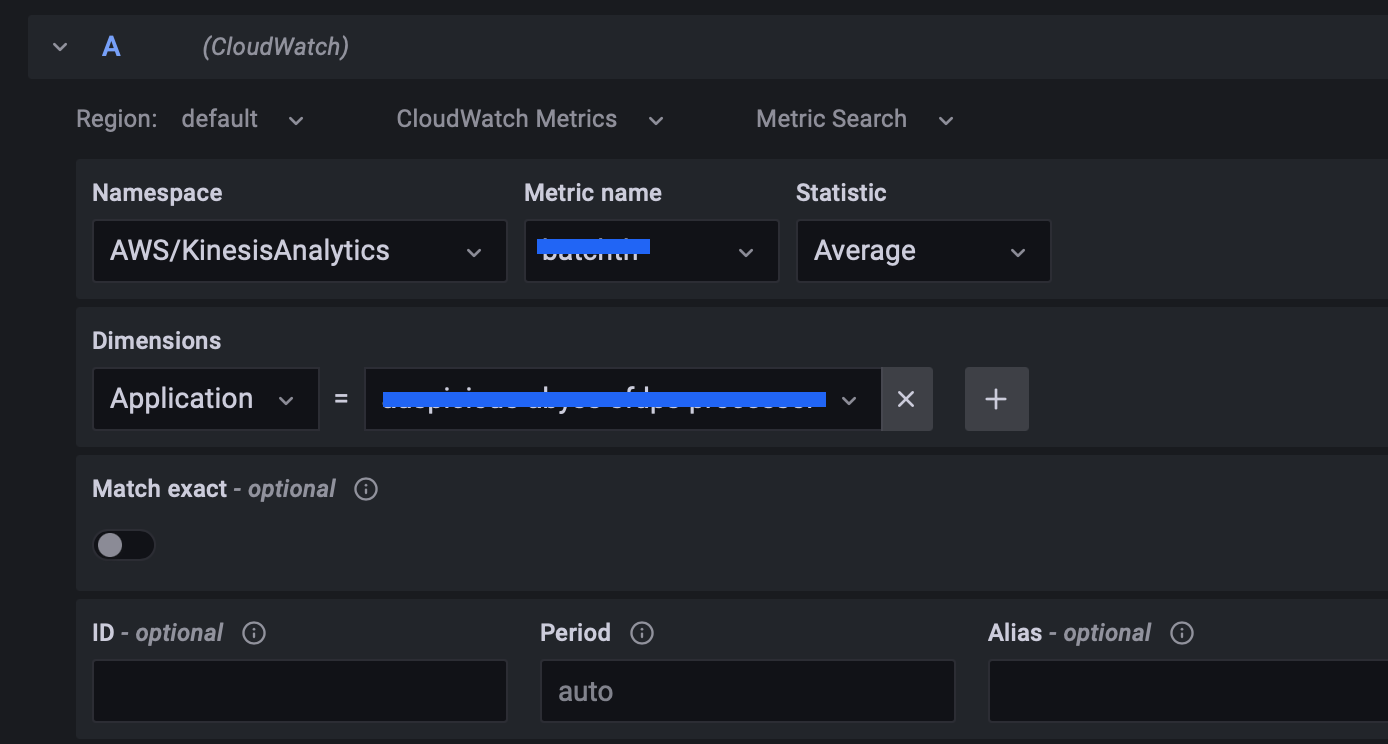Click the Period field showing auto
Viewport: 1388px width, 744px height.
pos(747,690)
